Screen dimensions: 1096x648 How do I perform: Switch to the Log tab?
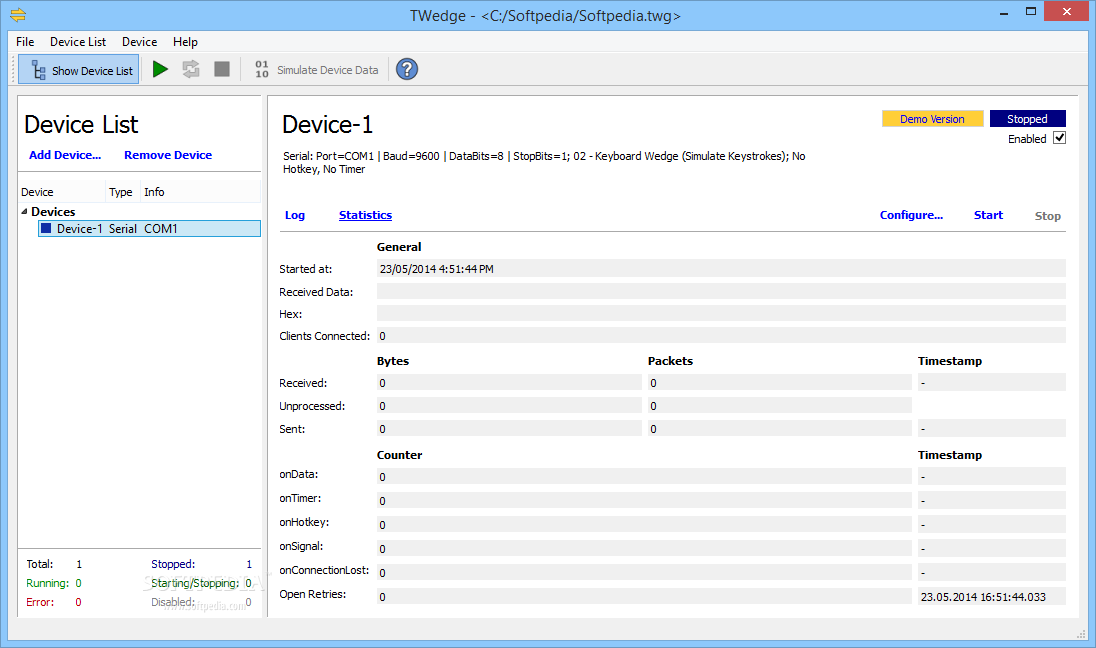coord(294,215)
